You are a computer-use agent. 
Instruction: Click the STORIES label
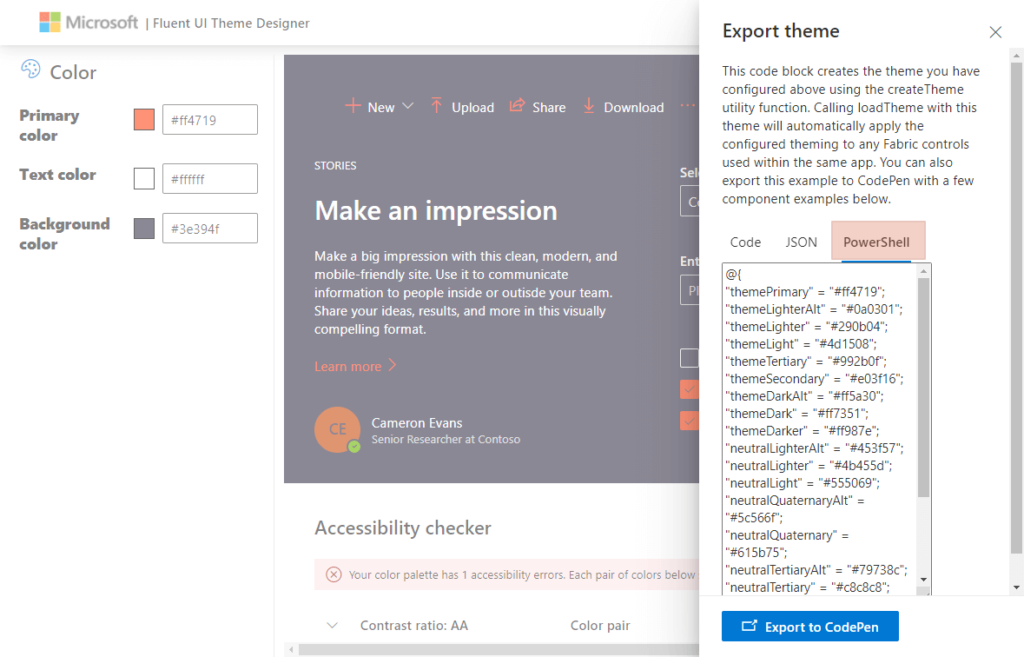[335, 166]
